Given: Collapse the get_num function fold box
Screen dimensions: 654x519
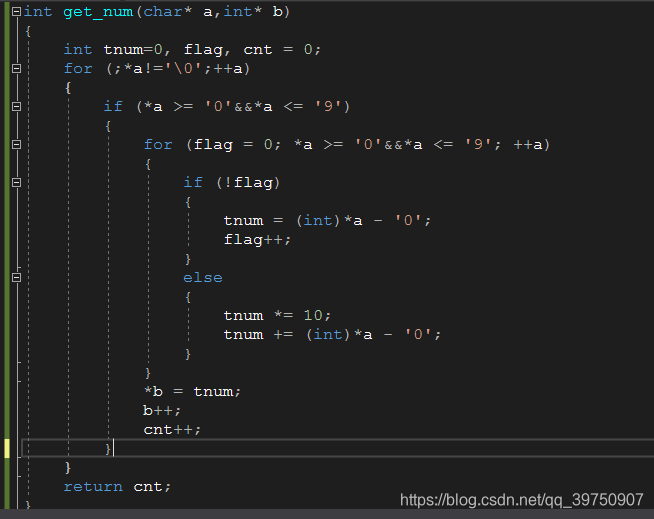Looking at the screenshot, I should pyautogui.click(x=16, y=12).
